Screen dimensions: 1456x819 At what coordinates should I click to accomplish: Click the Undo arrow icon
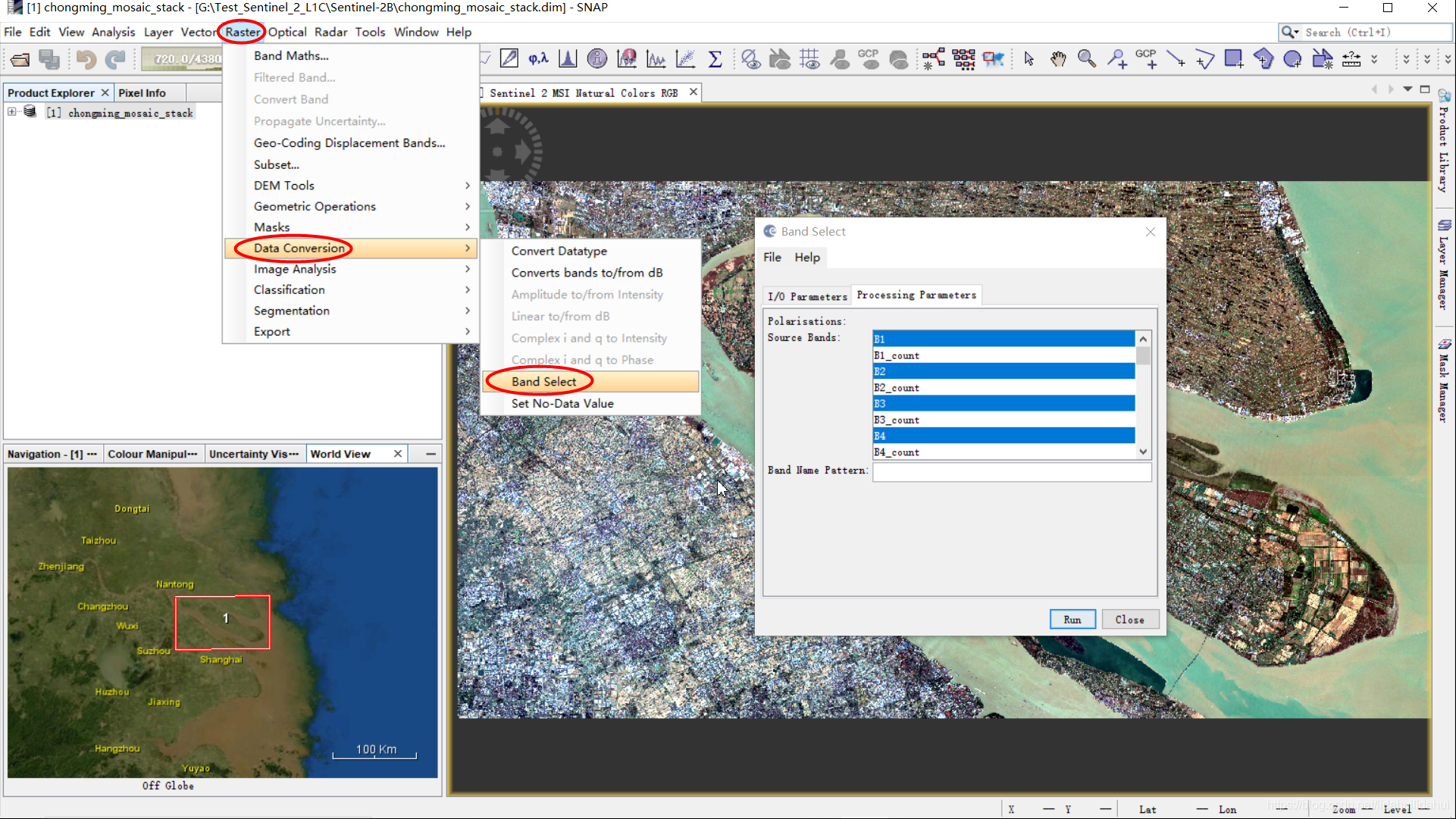(x=86, y=59)
